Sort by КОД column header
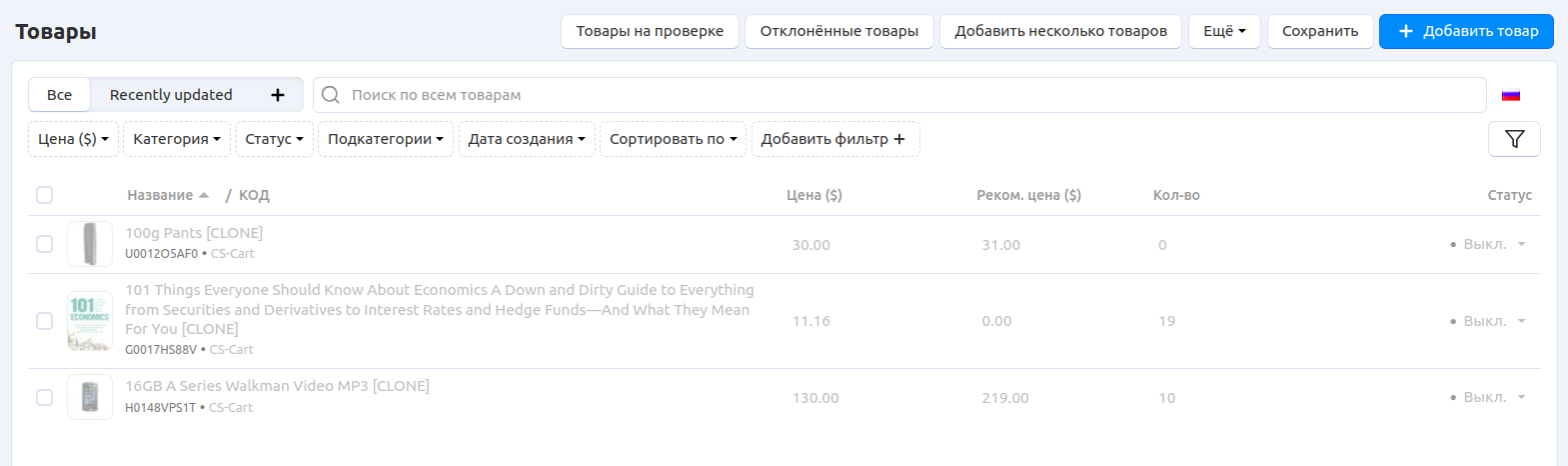 click(254, 195)
